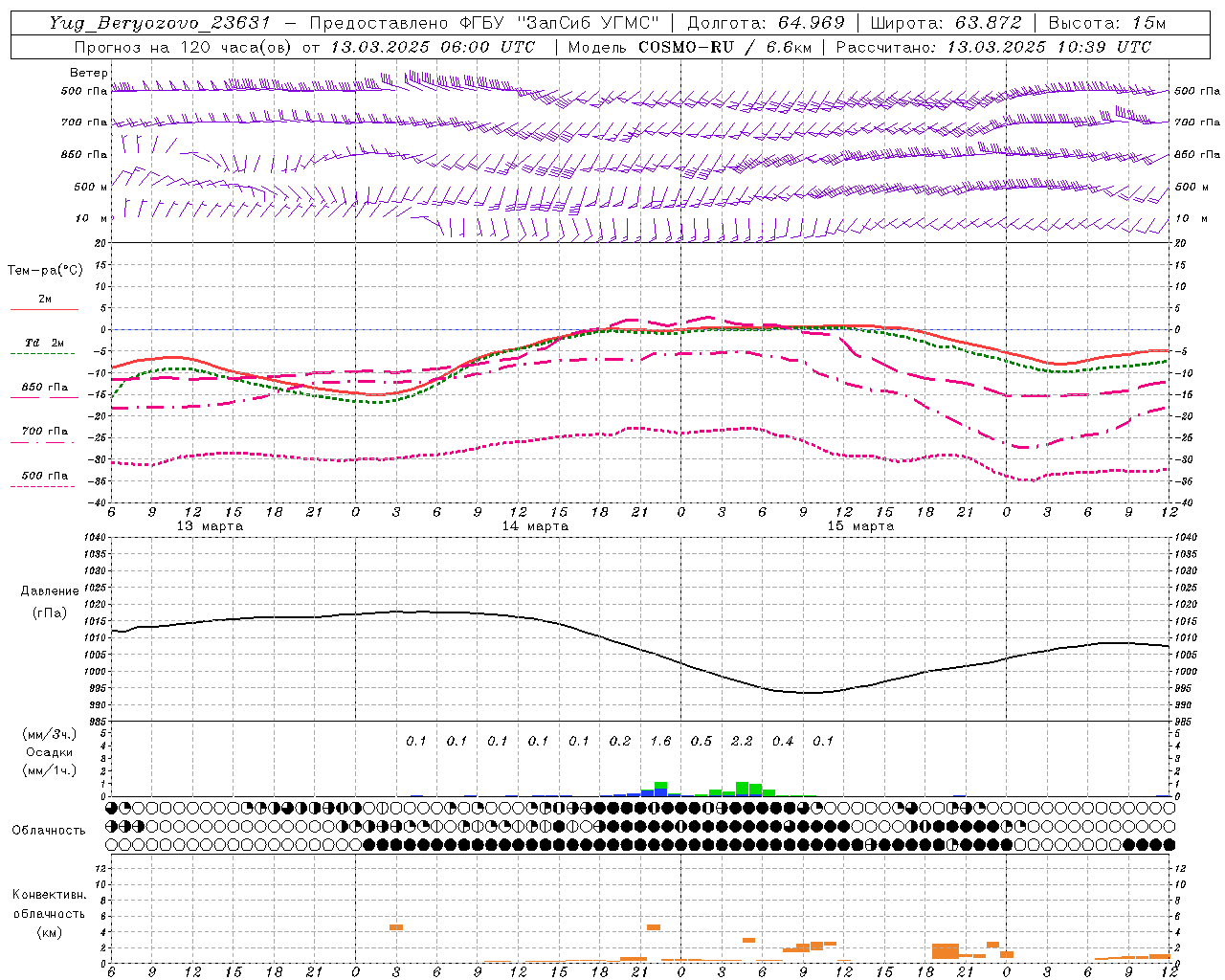Viewport: 1225px width, 980px height.
Task: Click the 0.2 precipitation amount value
Action: tap(620, 741)
